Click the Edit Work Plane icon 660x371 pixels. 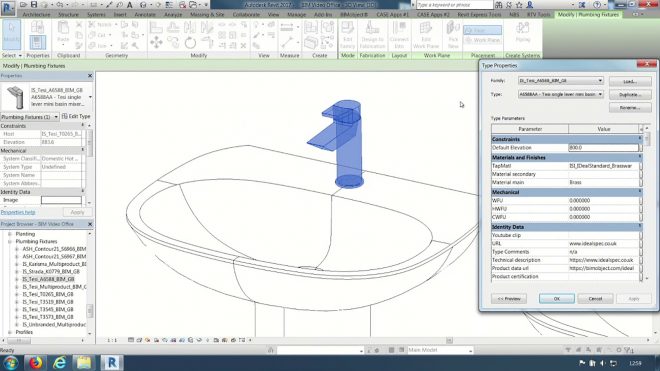pyautogui.click(x=426, y=35)
